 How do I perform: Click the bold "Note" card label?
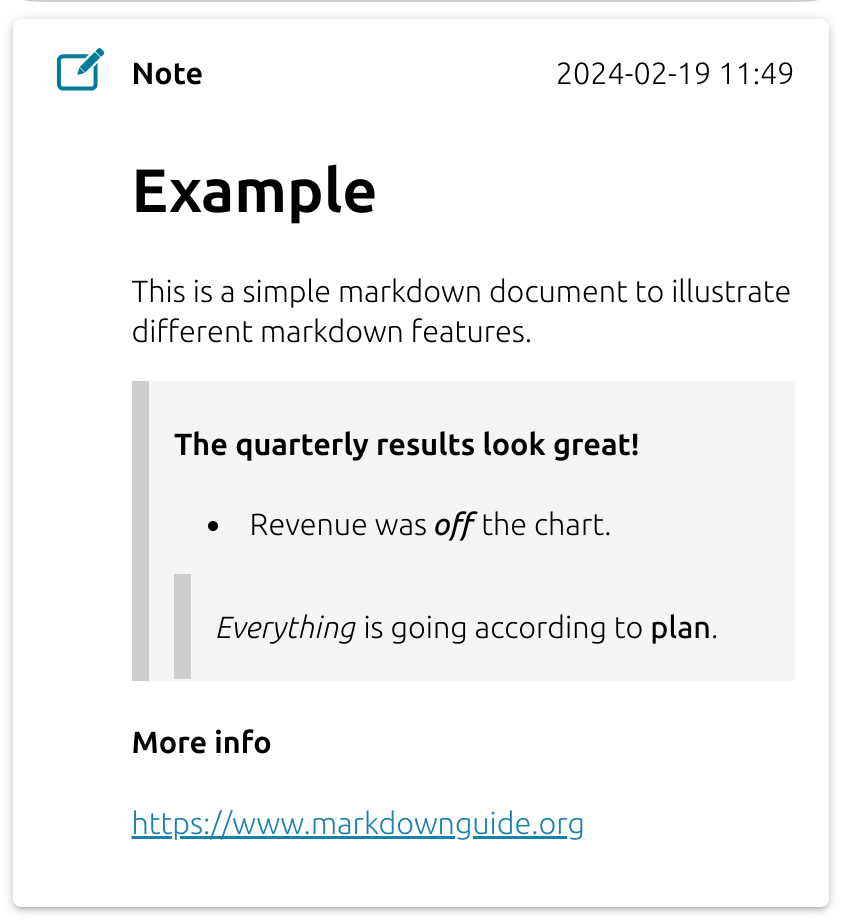click(167, 74)
